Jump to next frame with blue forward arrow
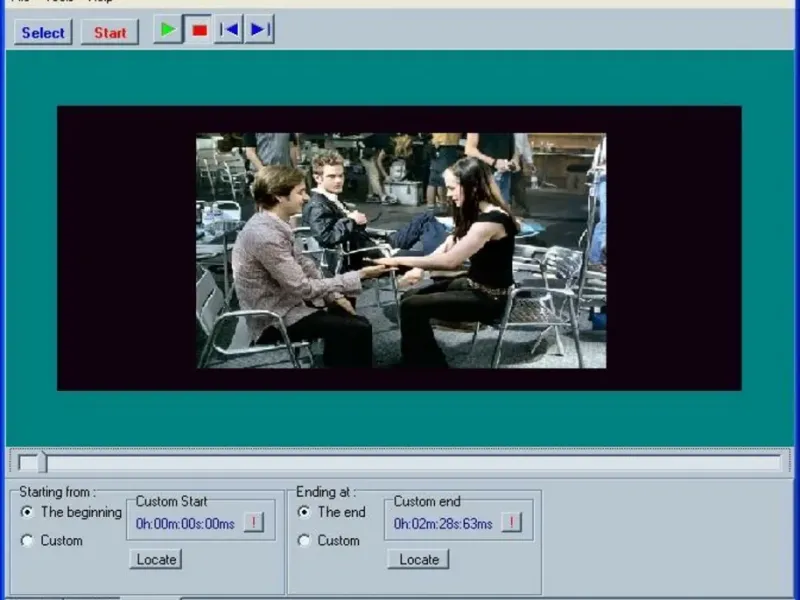Viewport: 800px width, 600px height. (259, 30)
